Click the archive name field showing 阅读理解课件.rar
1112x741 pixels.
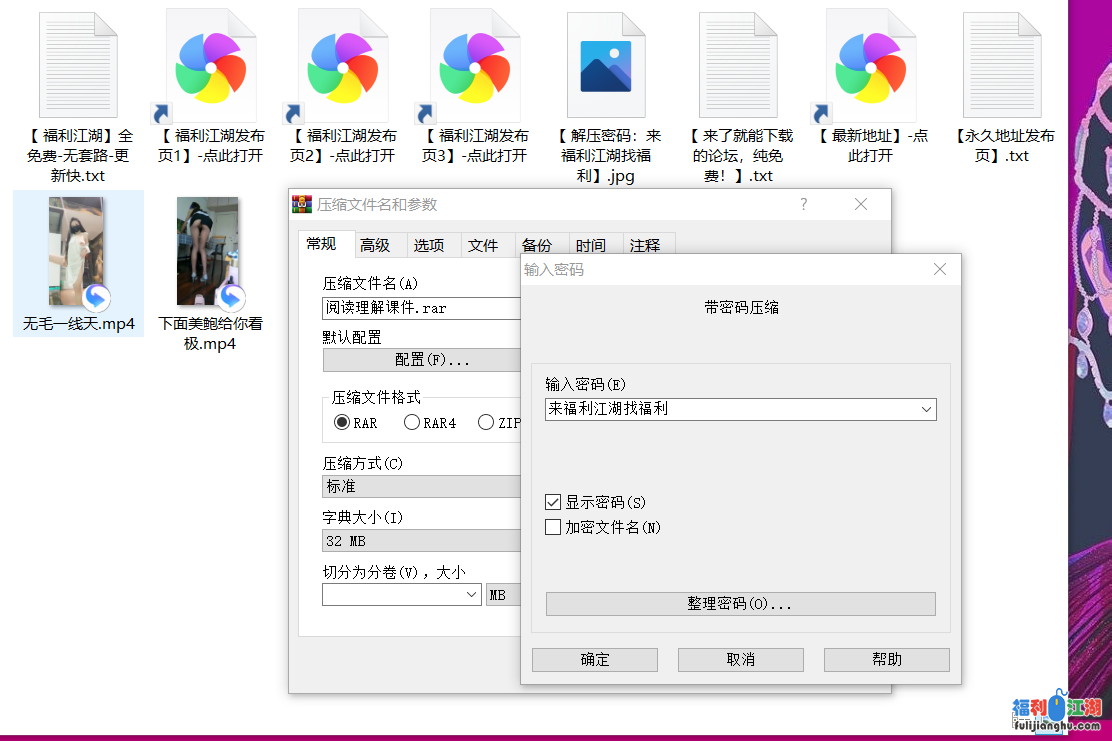click(x=421, y=308)
